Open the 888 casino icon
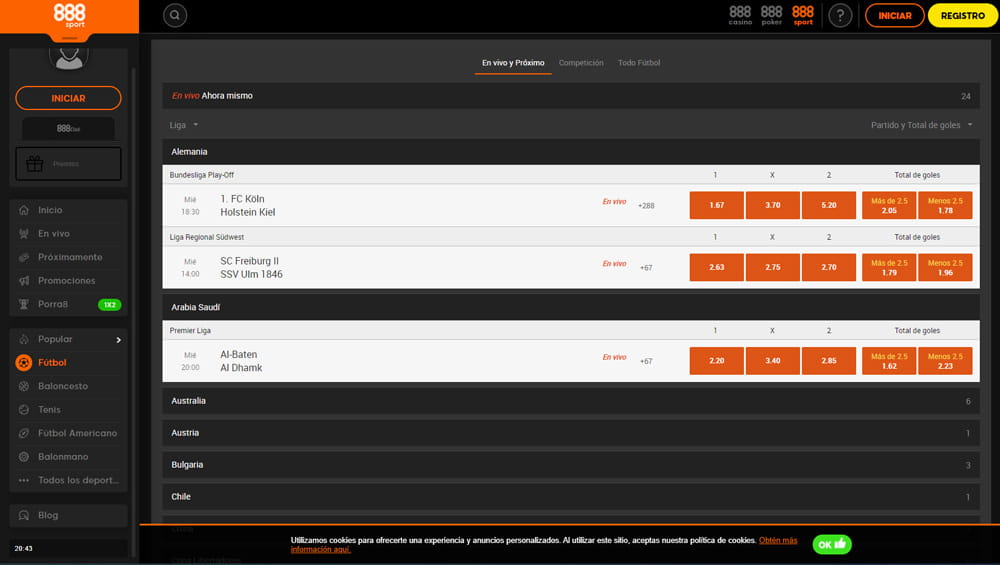Viewport: 1000px width, 565px height. (x=740, y=15)
